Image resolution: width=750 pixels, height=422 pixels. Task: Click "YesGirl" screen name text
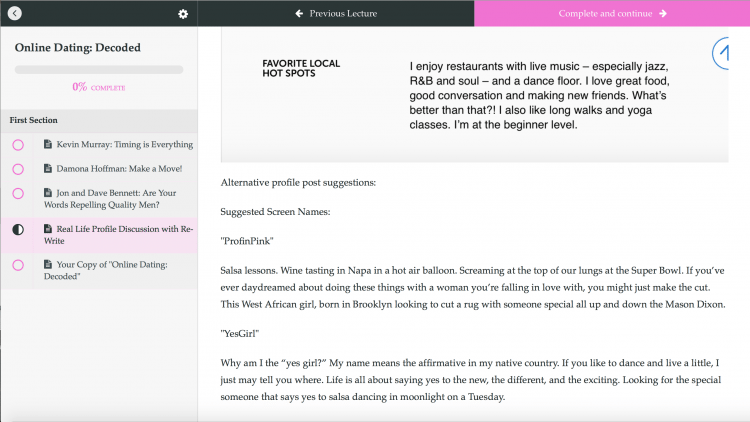point(240,333)
